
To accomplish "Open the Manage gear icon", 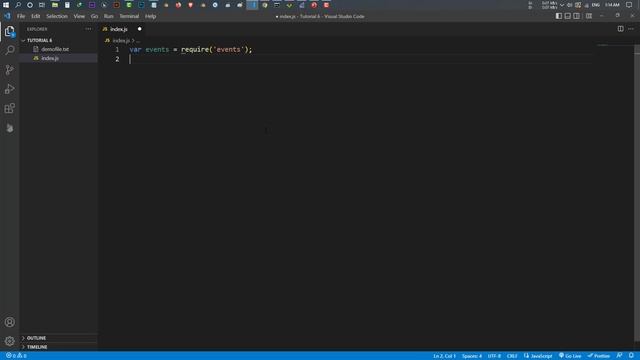I will [x=9, y=341].
